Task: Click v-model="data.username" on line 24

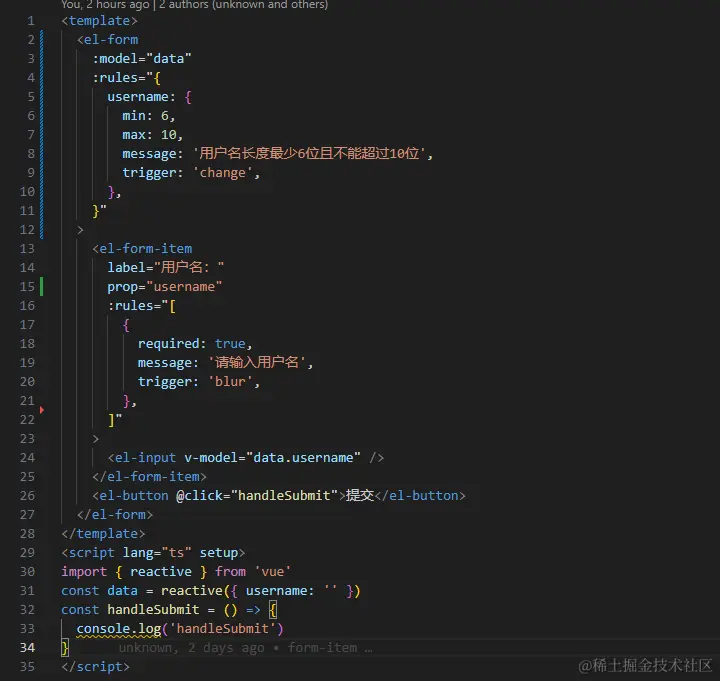Action: tap(272, 457)
